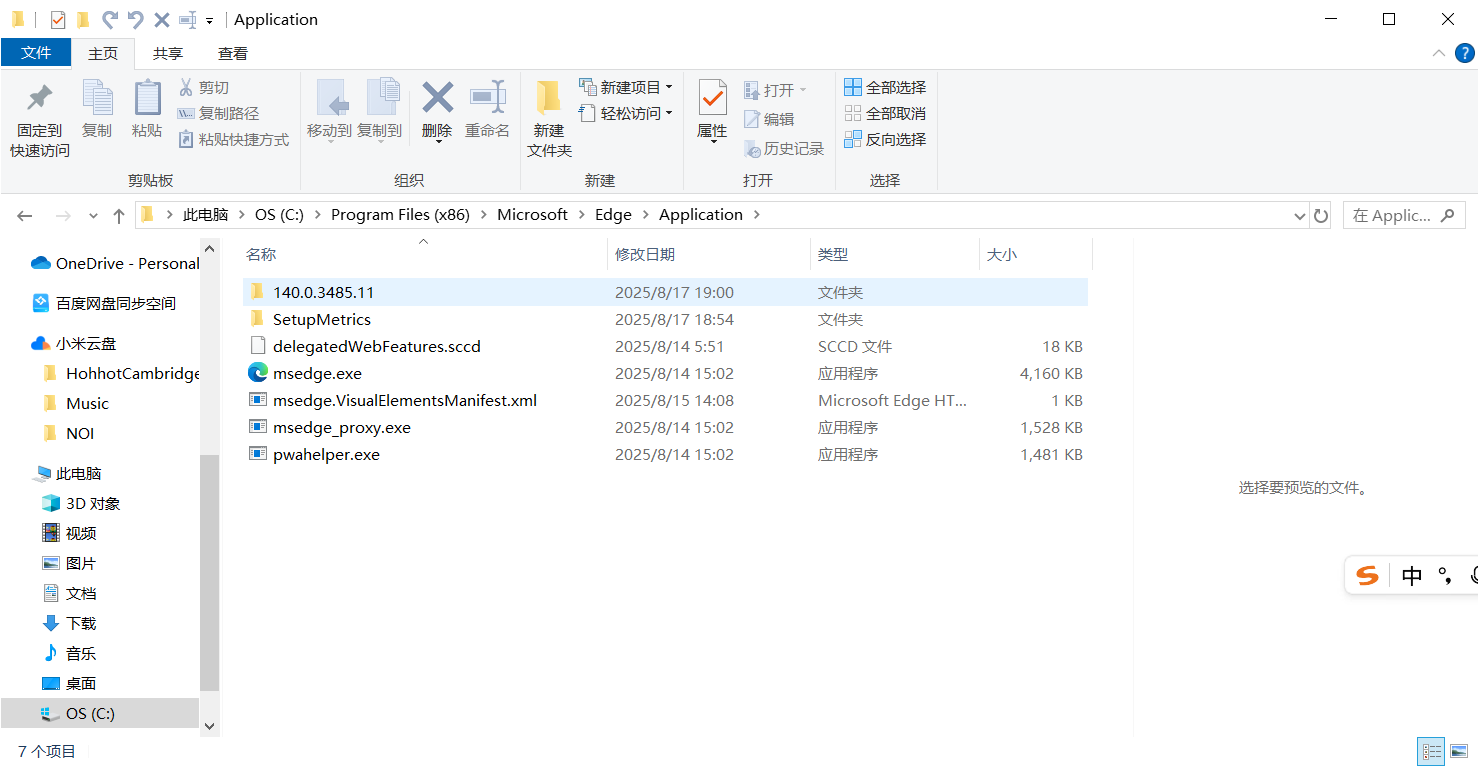Open the 复制到 copy-to menu
1478x766 pixels.
[380, 112]
